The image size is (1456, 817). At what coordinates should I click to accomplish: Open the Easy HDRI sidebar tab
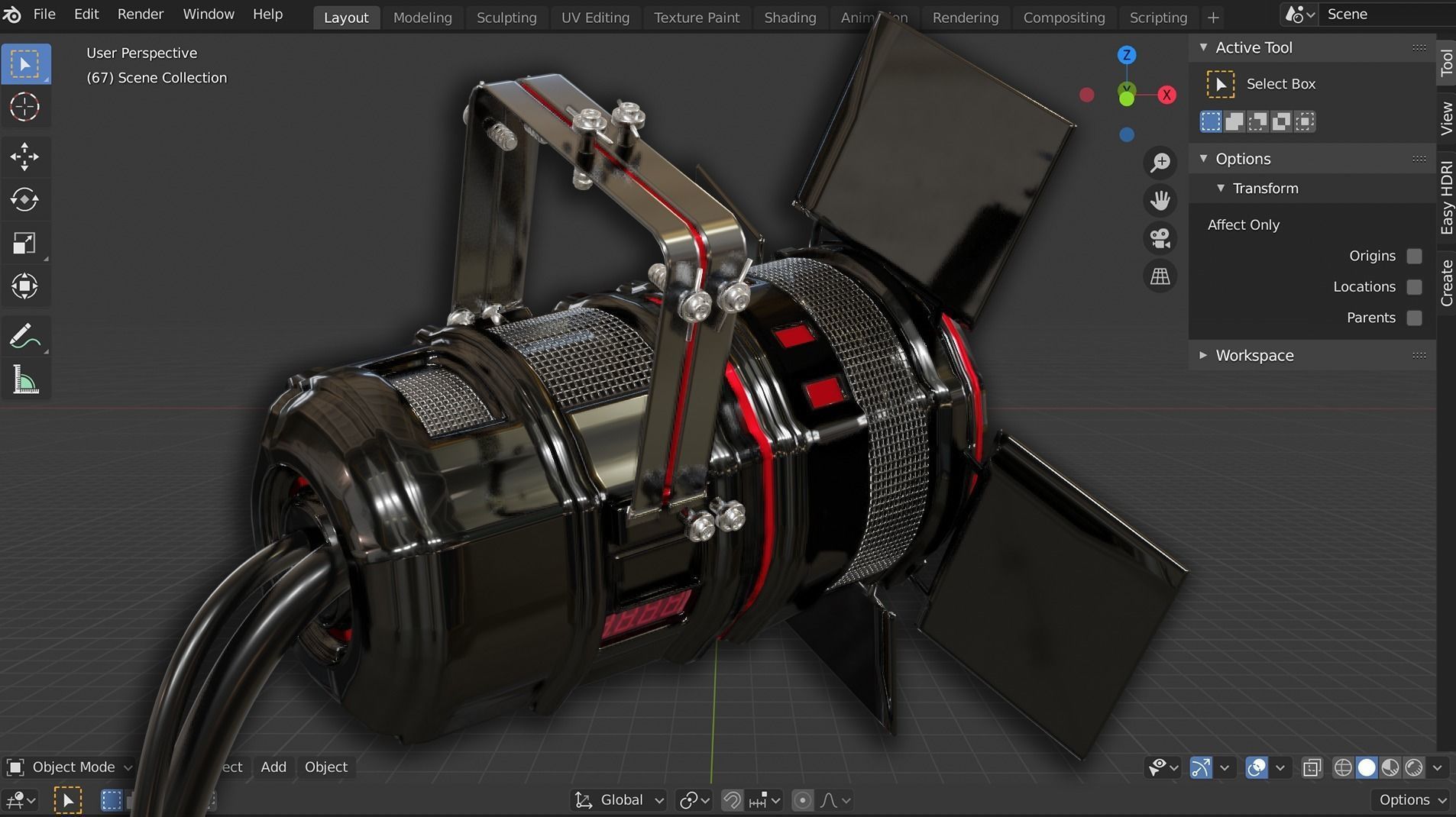click(x=1446, y=197)
